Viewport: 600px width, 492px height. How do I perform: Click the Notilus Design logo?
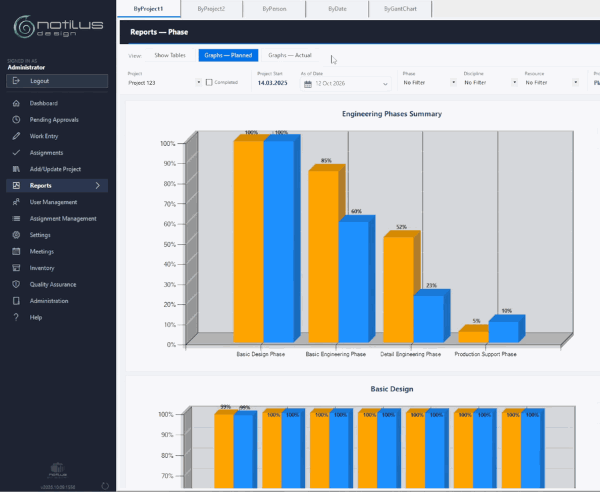58,27
